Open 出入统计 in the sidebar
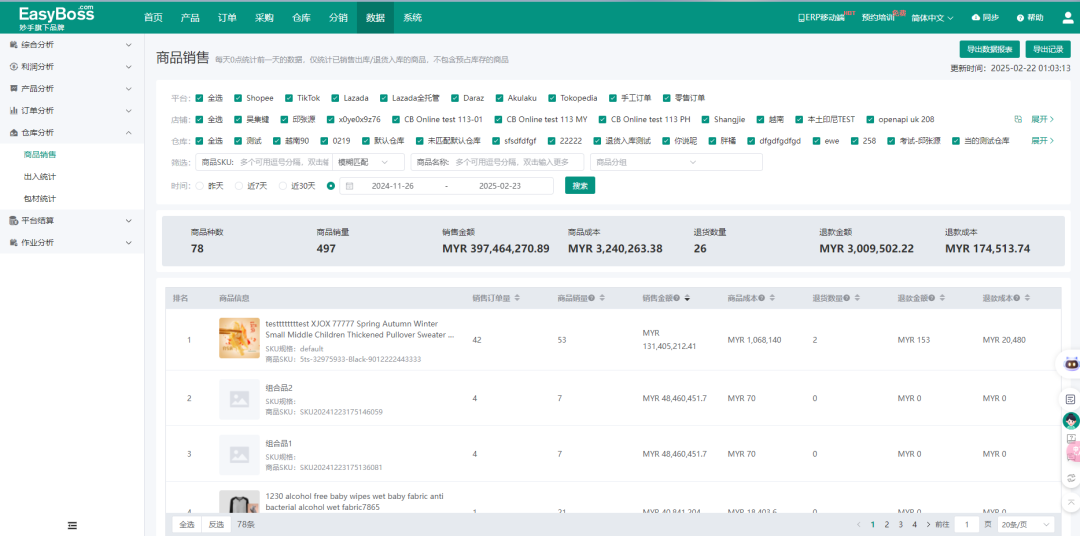 click(x=40, y=177)
